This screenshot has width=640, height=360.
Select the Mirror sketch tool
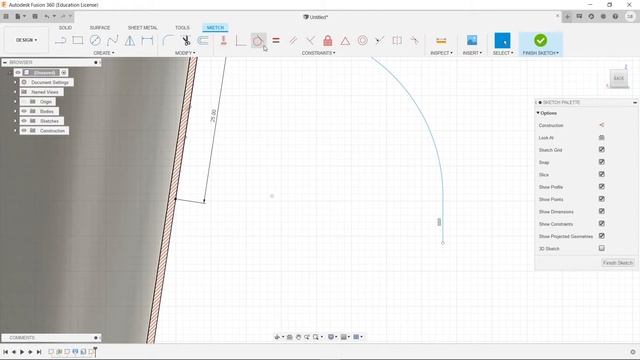click(130, 40)
